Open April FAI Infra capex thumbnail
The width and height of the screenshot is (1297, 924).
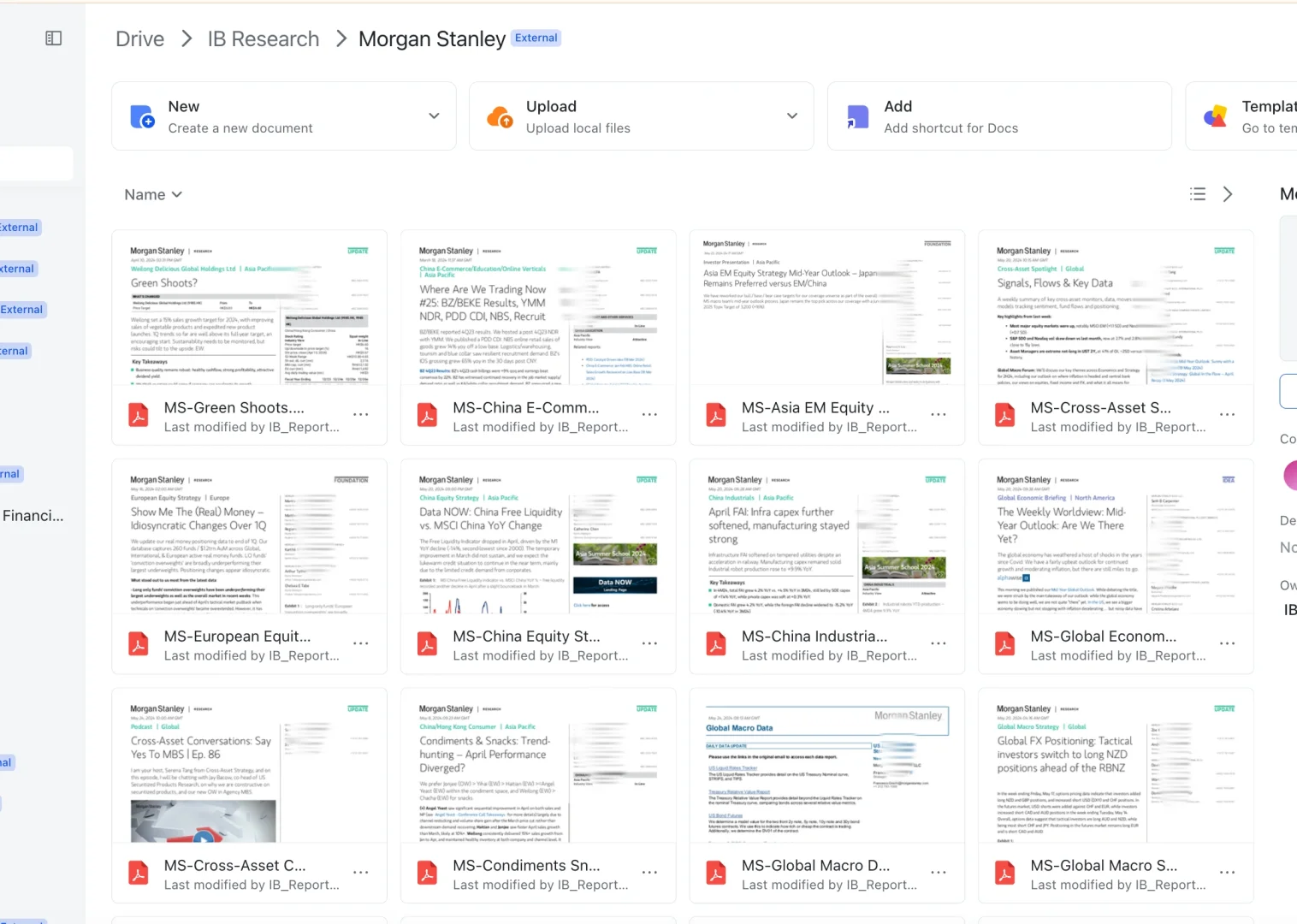[x=827, y=536]
